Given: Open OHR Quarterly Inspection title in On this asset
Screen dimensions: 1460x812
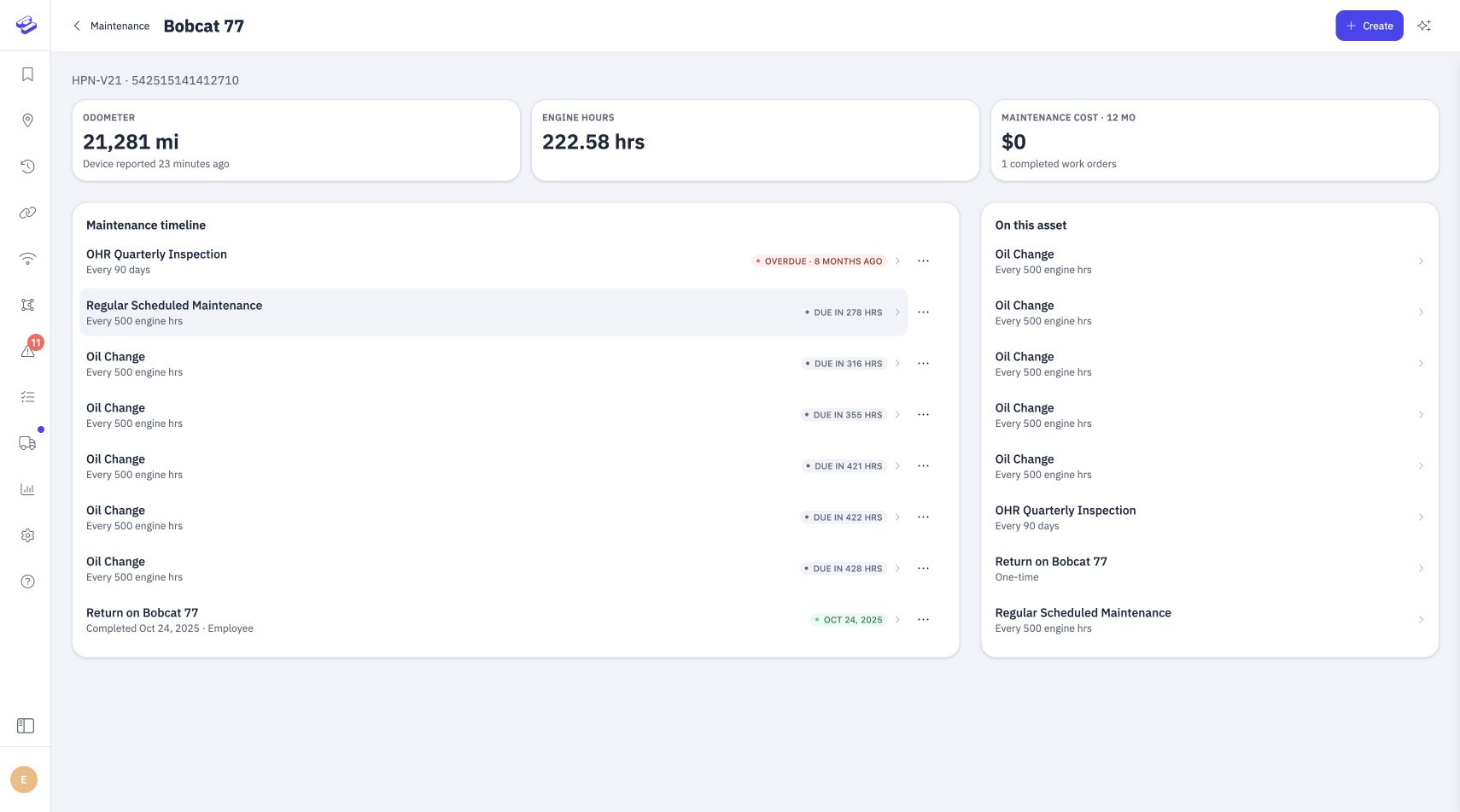Looking at the screenshot, I should pyautogui.click(x=1066, y=511).
